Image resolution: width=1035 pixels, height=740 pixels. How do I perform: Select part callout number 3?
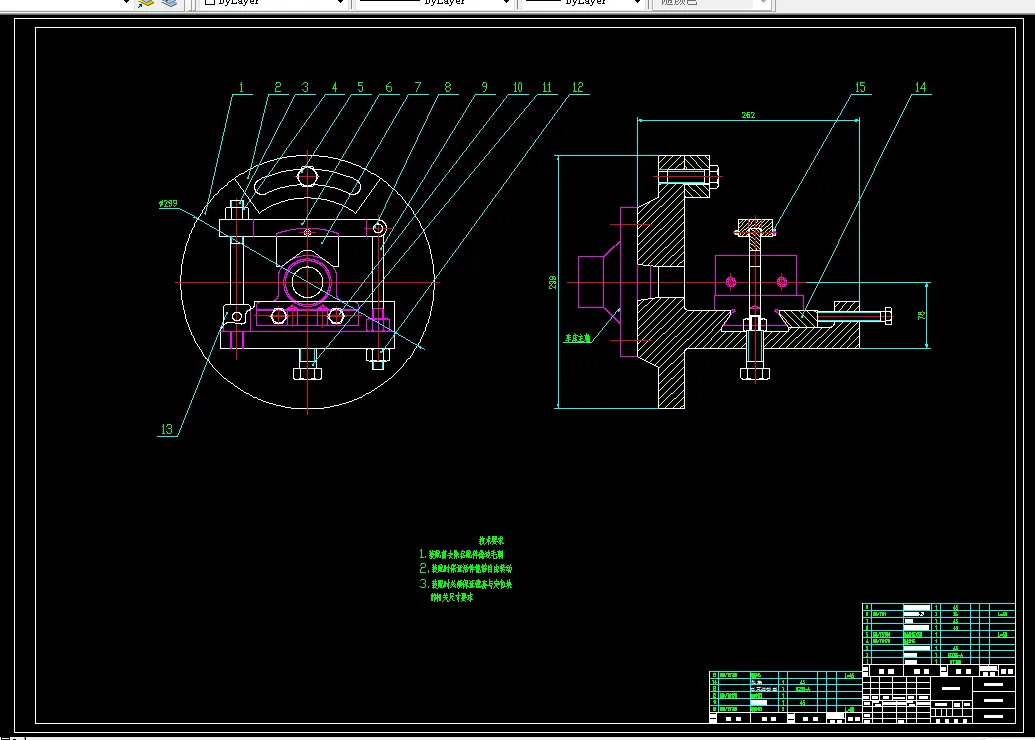point(305,87)
